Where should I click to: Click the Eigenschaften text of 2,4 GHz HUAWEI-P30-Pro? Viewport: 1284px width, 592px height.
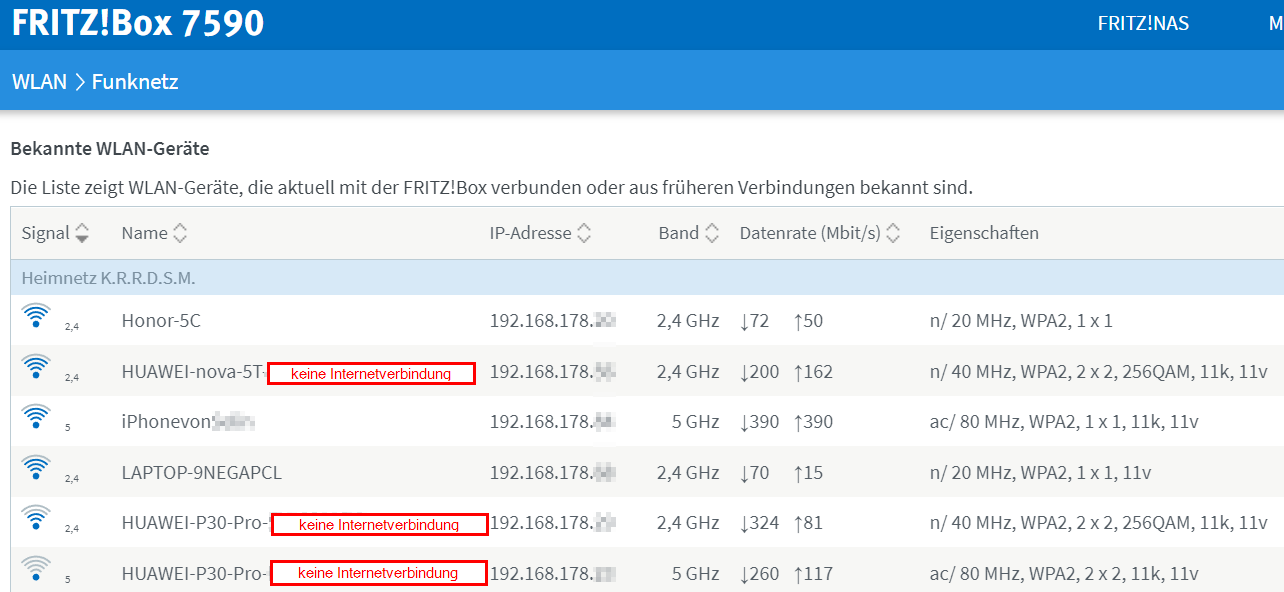coord(1098,523)
